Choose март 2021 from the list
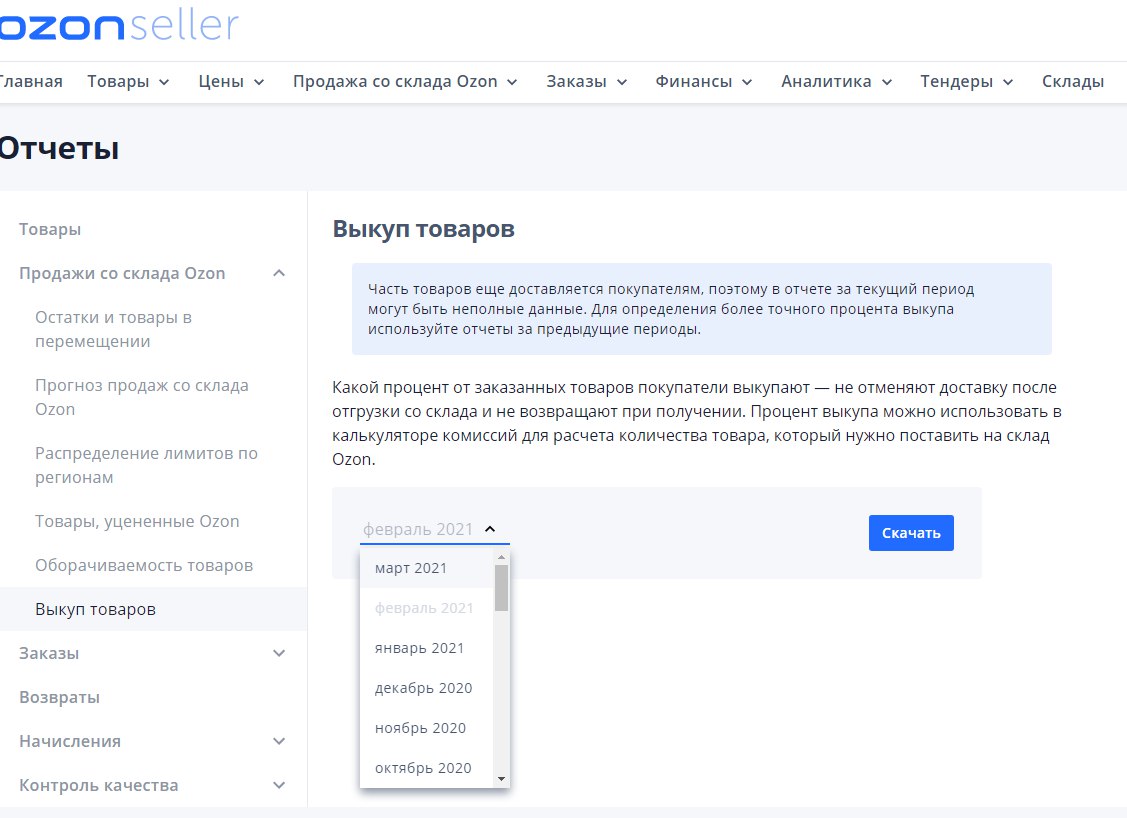 426,568
